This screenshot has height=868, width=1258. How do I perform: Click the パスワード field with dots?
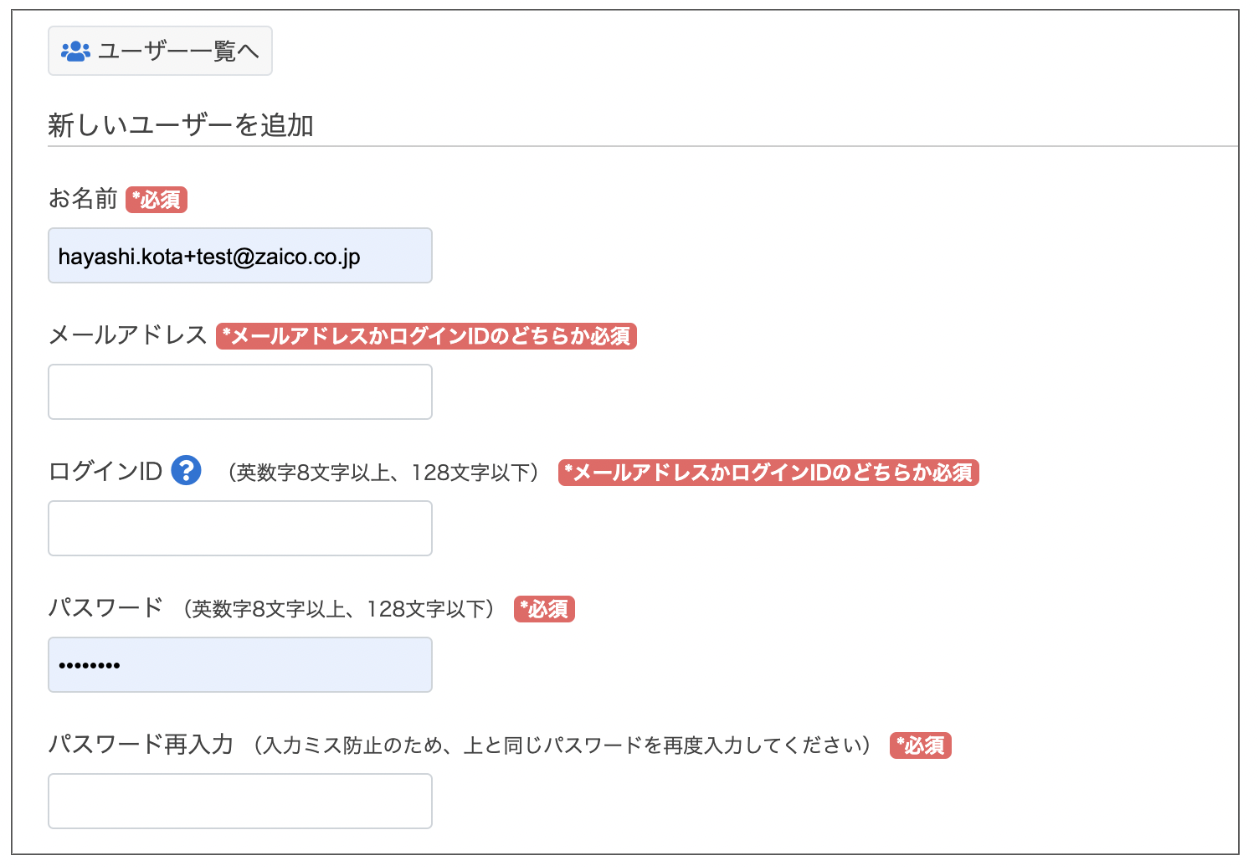(x=240, y=665)
